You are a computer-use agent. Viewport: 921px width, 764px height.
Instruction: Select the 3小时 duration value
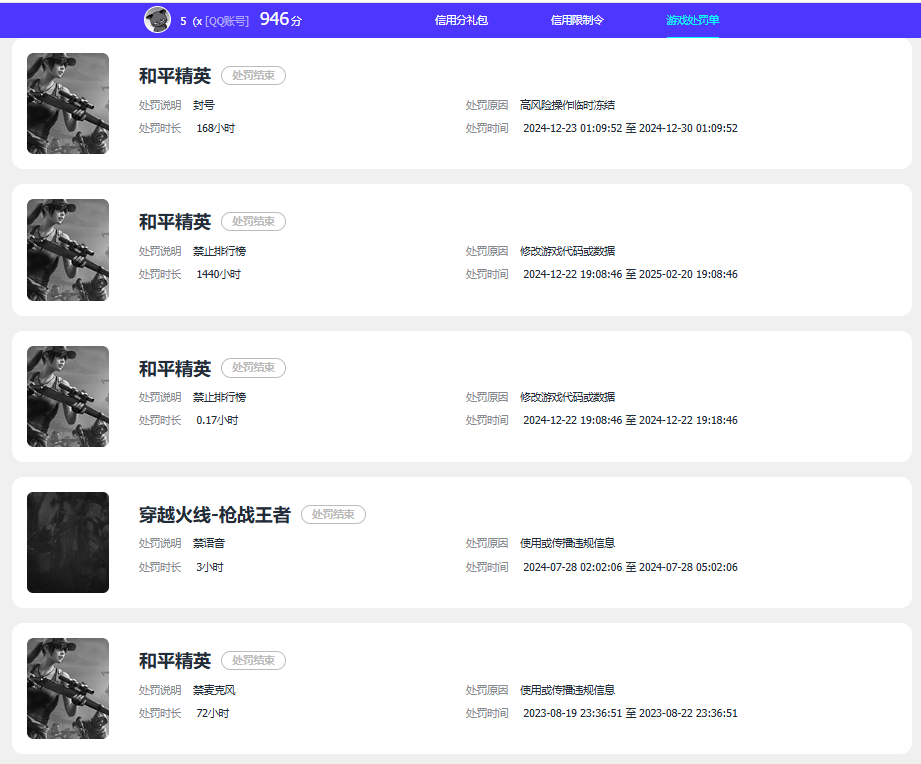click(210, 567)
